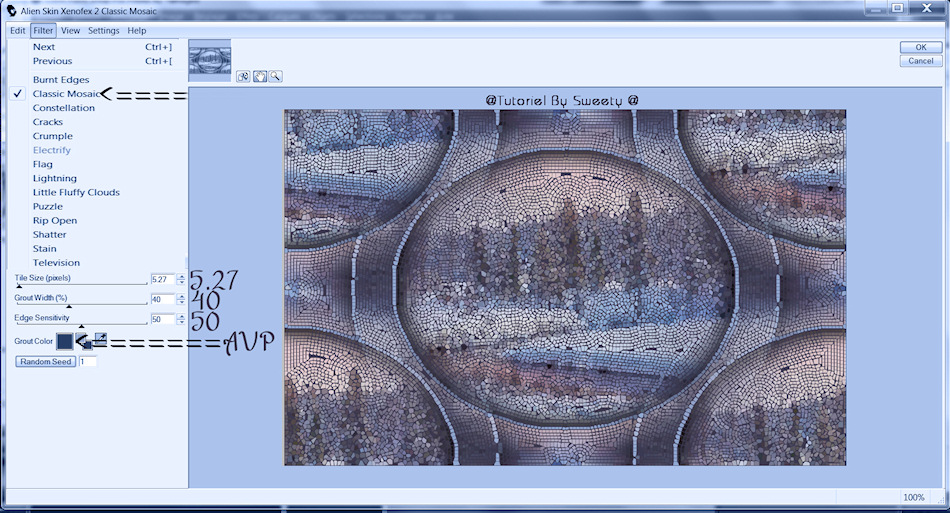Screen dimensions: 950x513
Task: Open the Edit menu
Action: coord(18,30)
